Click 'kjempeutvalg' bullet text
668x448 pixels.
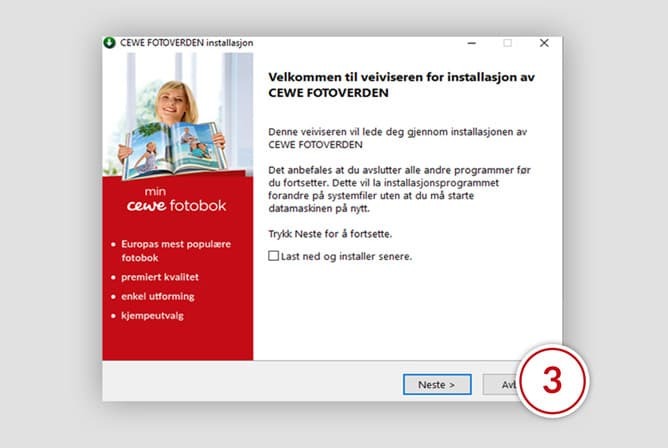(x=153, y=316)
